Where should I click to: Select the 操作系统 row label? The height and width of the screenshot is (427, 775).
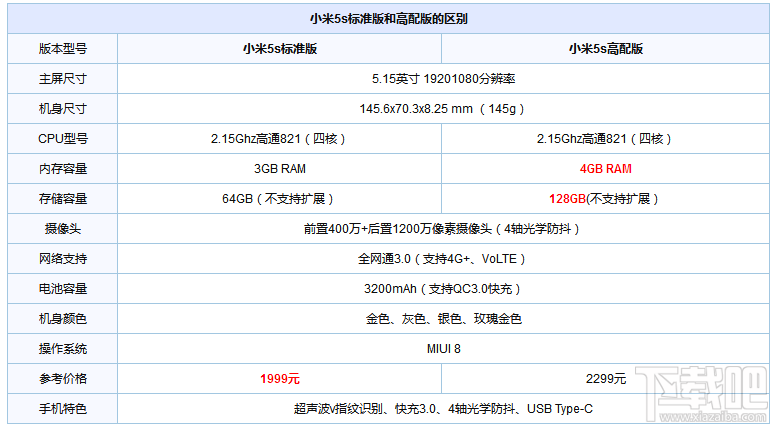pos(63,349)
